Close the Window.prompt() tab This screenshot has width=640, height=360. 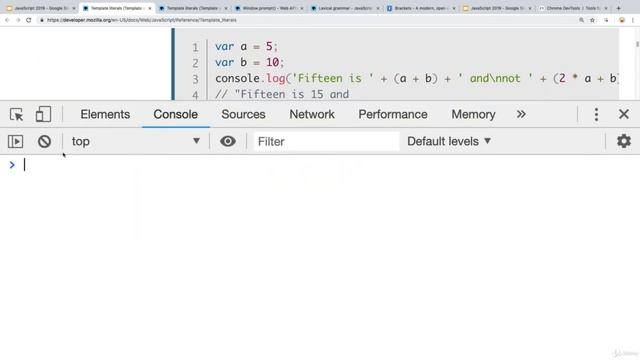point(302,8)
